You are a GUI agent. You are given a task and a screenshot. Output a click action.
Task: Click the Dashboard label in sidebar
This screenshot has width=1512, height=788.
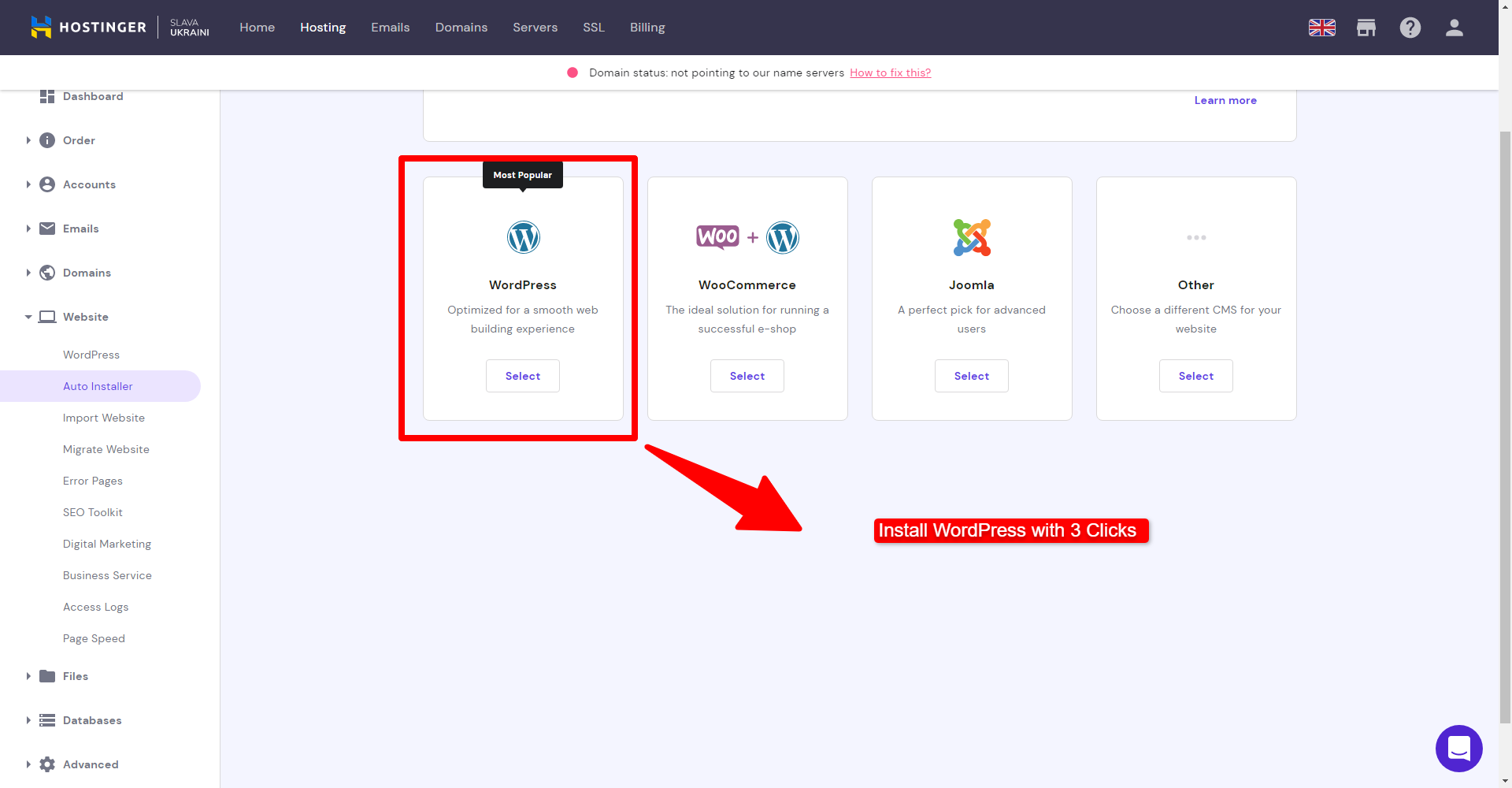93,96
